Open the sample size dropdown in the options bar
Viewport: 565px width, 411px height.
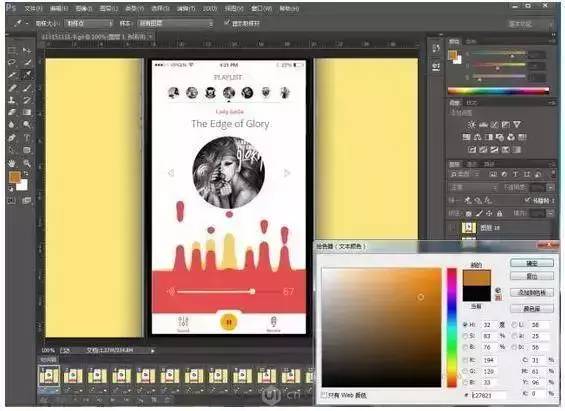point(89,23)
